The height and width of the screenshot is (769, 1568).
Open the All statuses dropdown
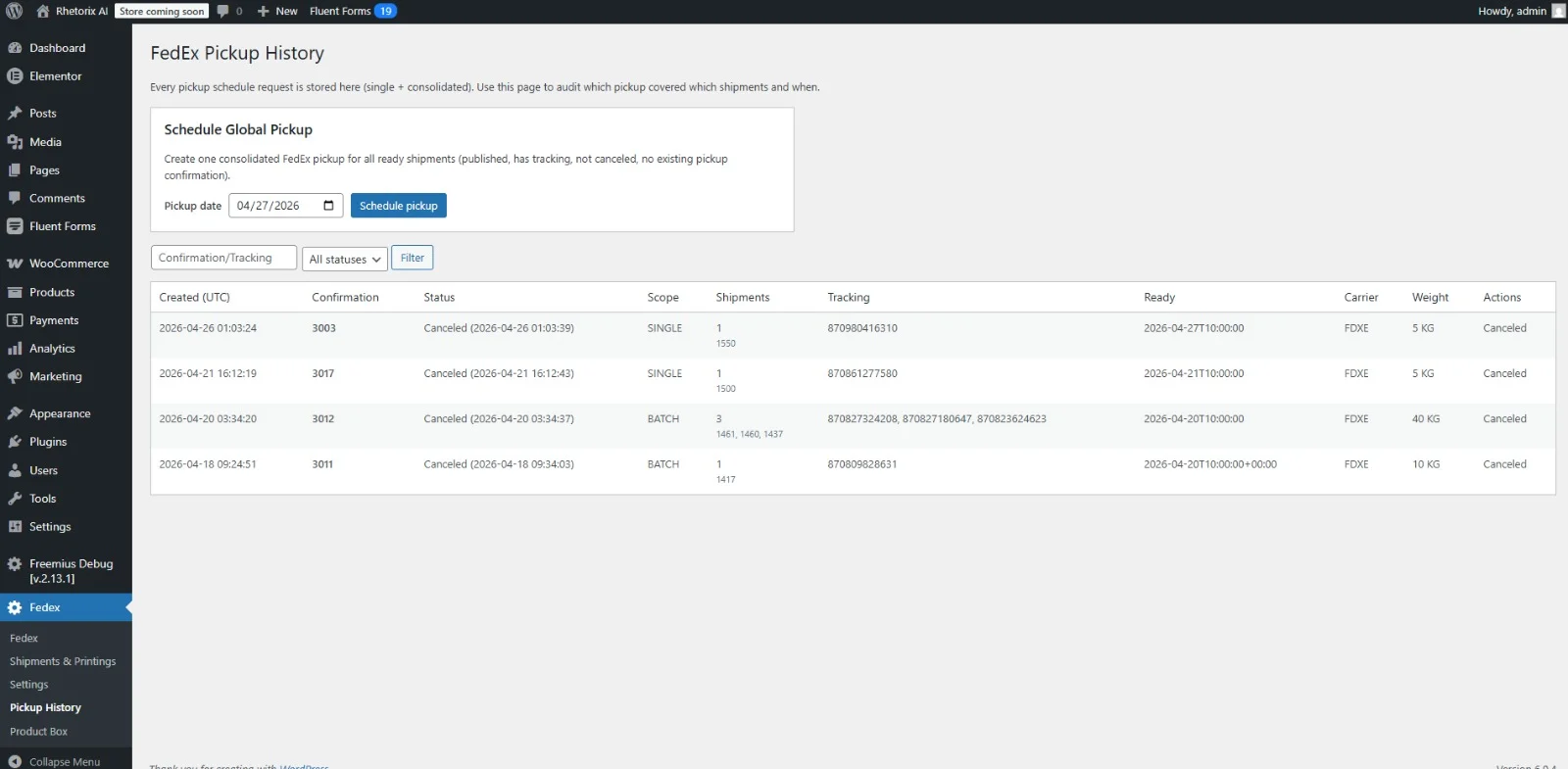tap(345, 259)
